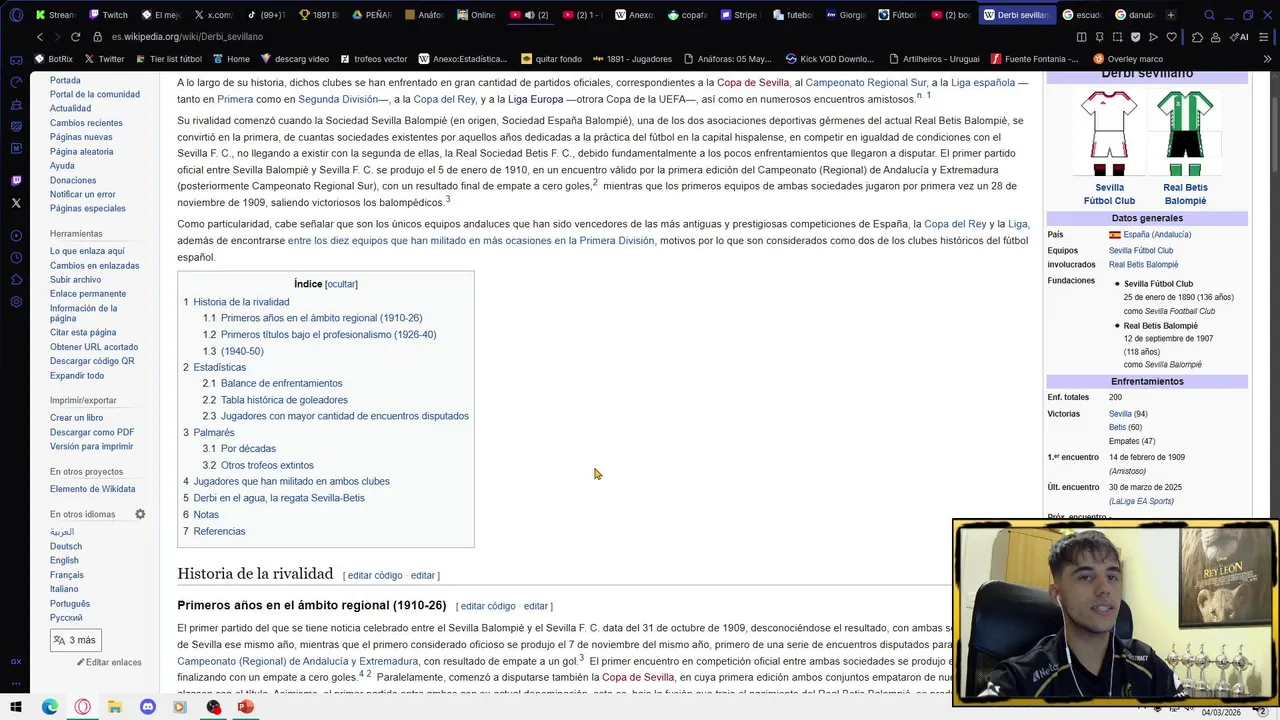Viewport: 1280px width, 720px height.
Task: Open X (Twitter) panel in Opera sidebar
Action: [16, 203]
